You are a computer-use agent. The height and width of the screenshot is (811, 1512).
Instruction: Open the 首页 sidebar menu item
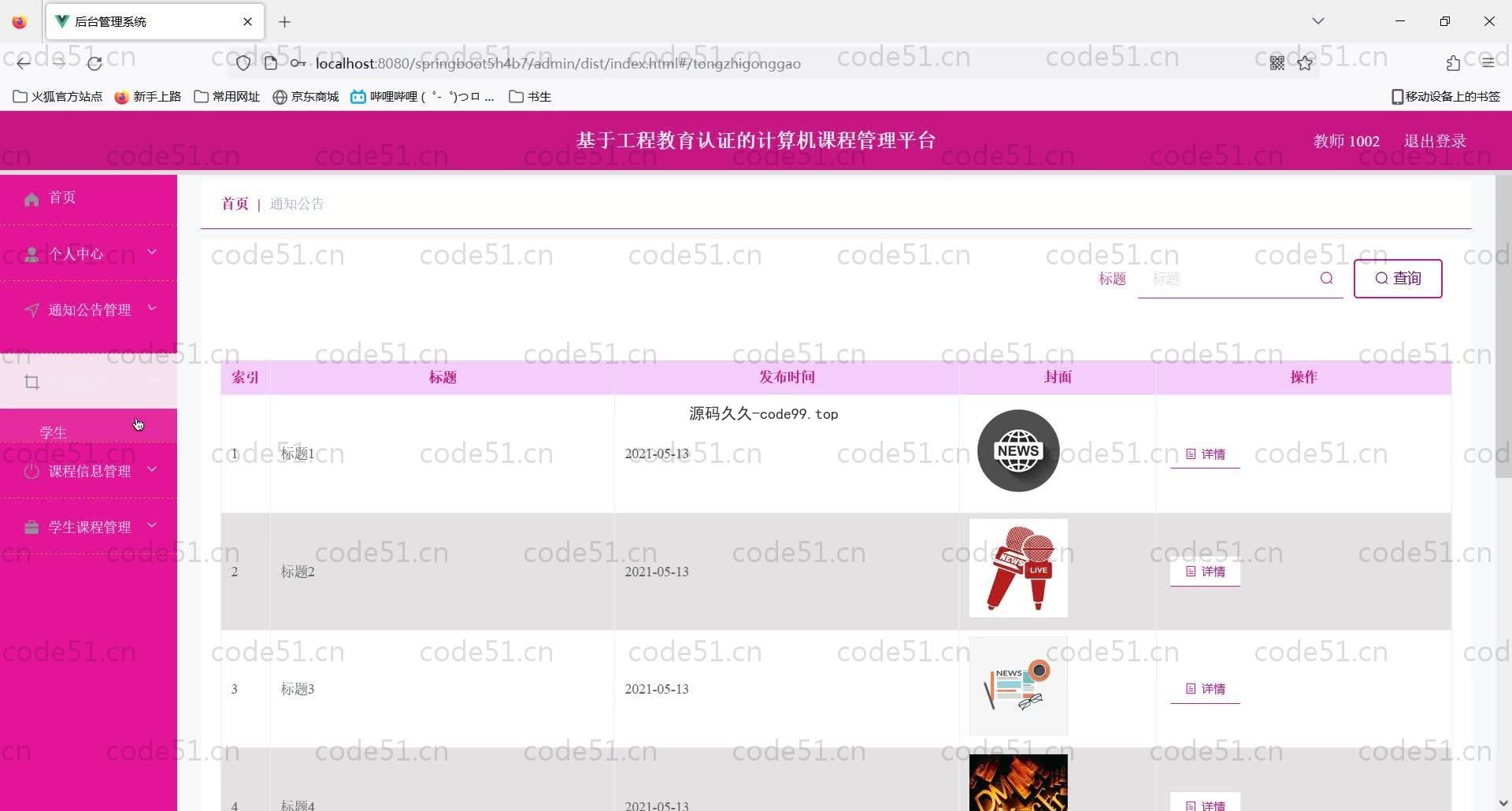click(x=88, y=198)
